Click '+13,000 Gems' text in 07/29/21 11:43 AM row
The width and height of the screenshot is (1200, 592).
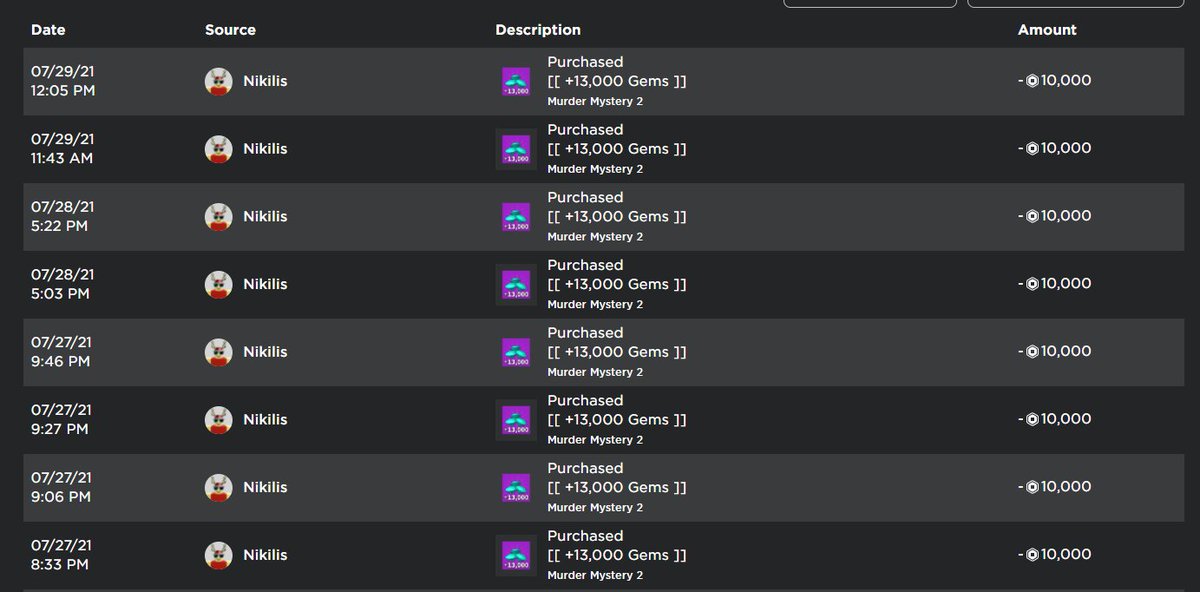pos(617,149)
